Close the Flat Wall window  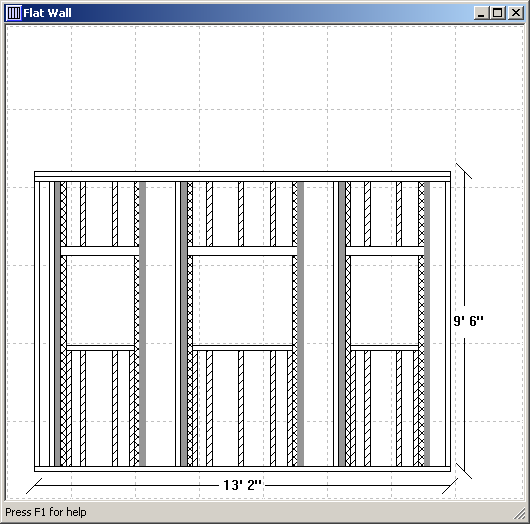[515, 13]
